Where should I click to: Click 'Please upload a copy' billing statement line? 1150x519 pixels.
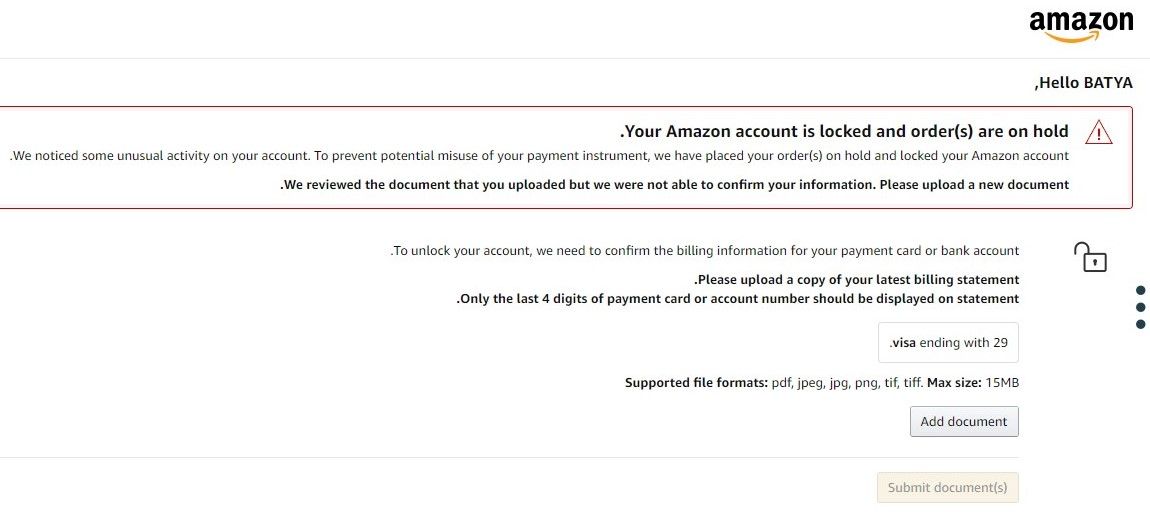[x=856, y=280]
